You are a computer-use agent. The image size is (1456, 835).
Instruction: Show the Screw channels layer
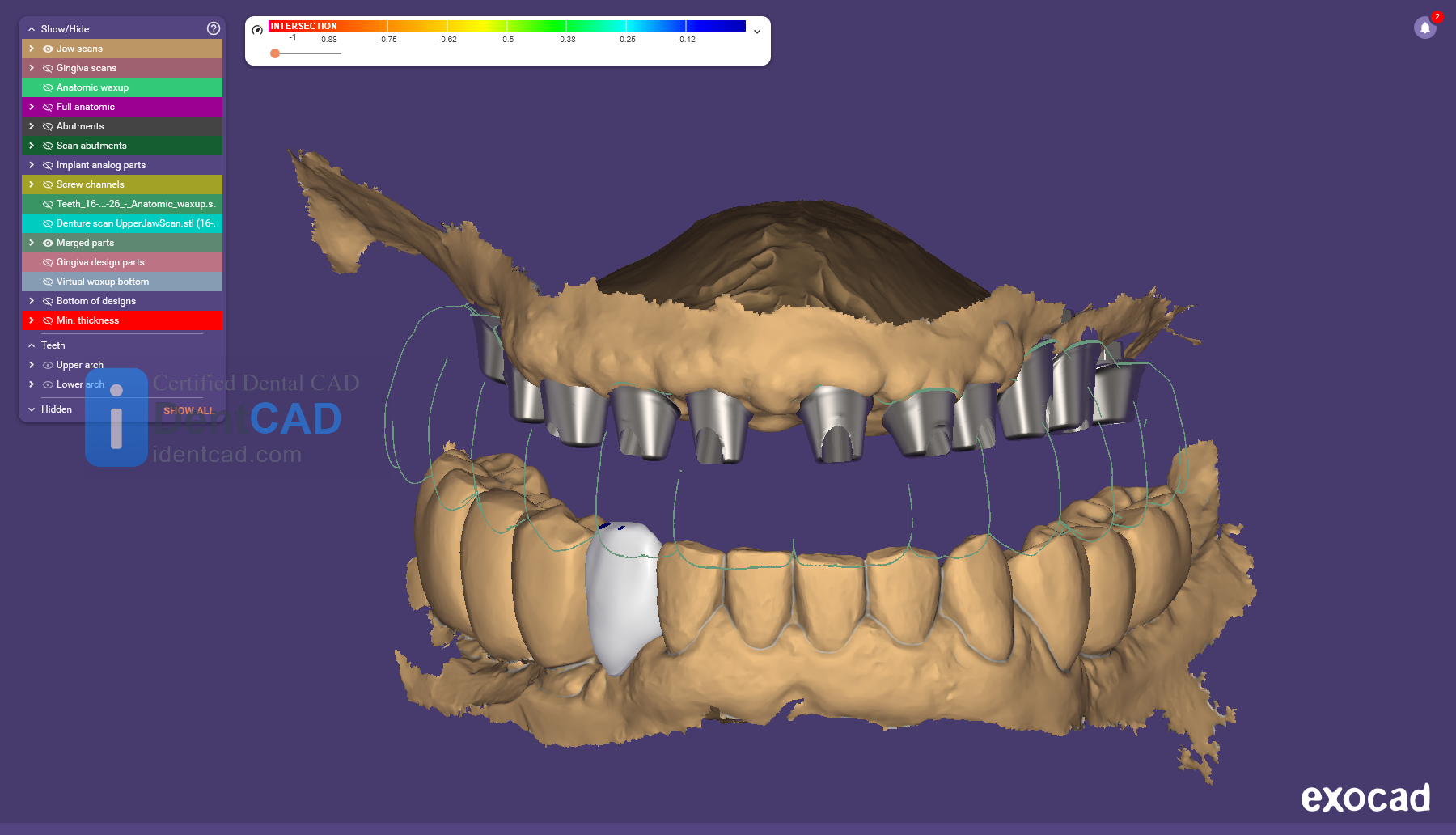48,184
